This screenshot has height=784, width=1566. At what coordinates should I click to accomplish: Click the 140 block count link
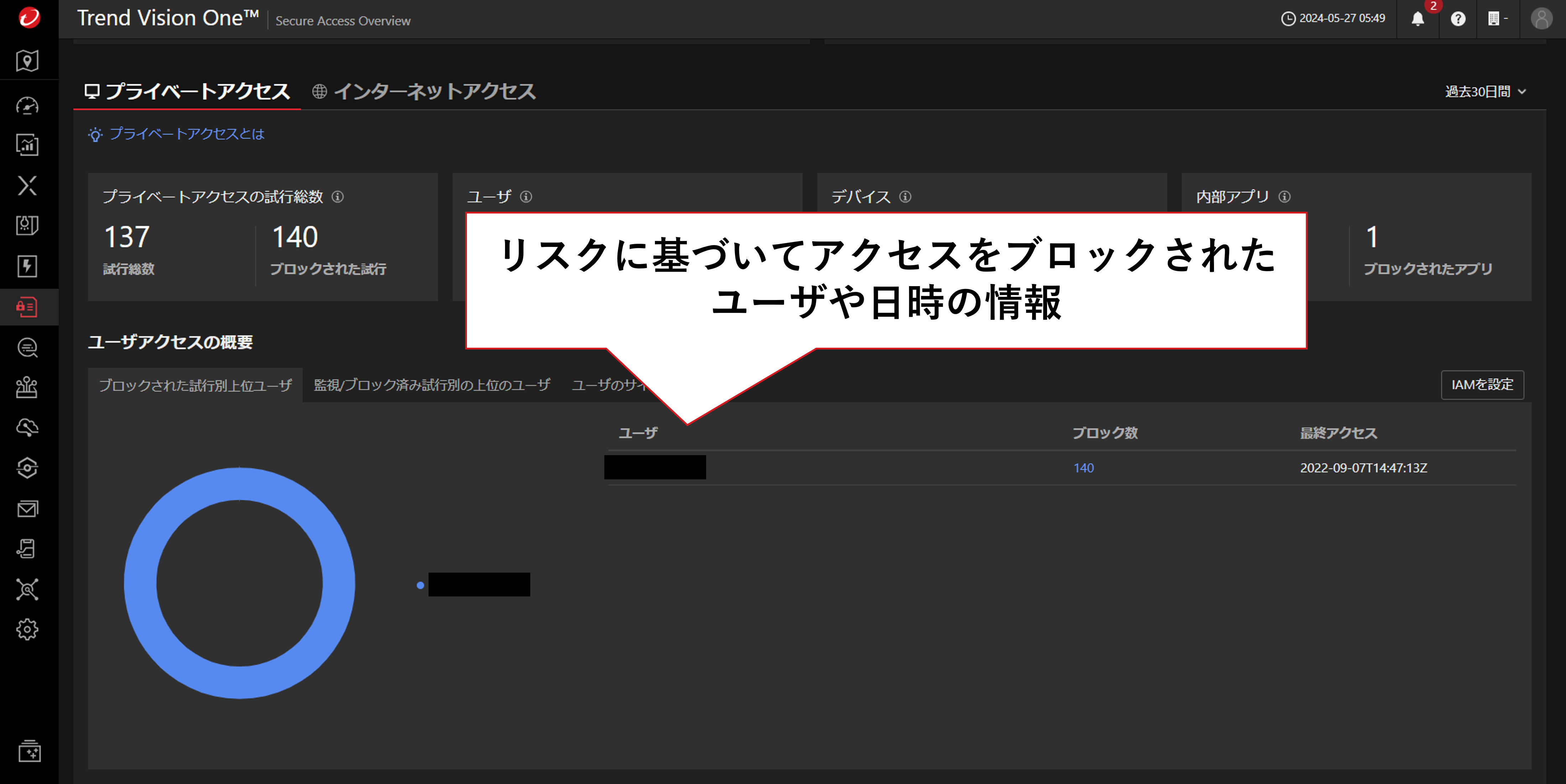coord(1083,468)
